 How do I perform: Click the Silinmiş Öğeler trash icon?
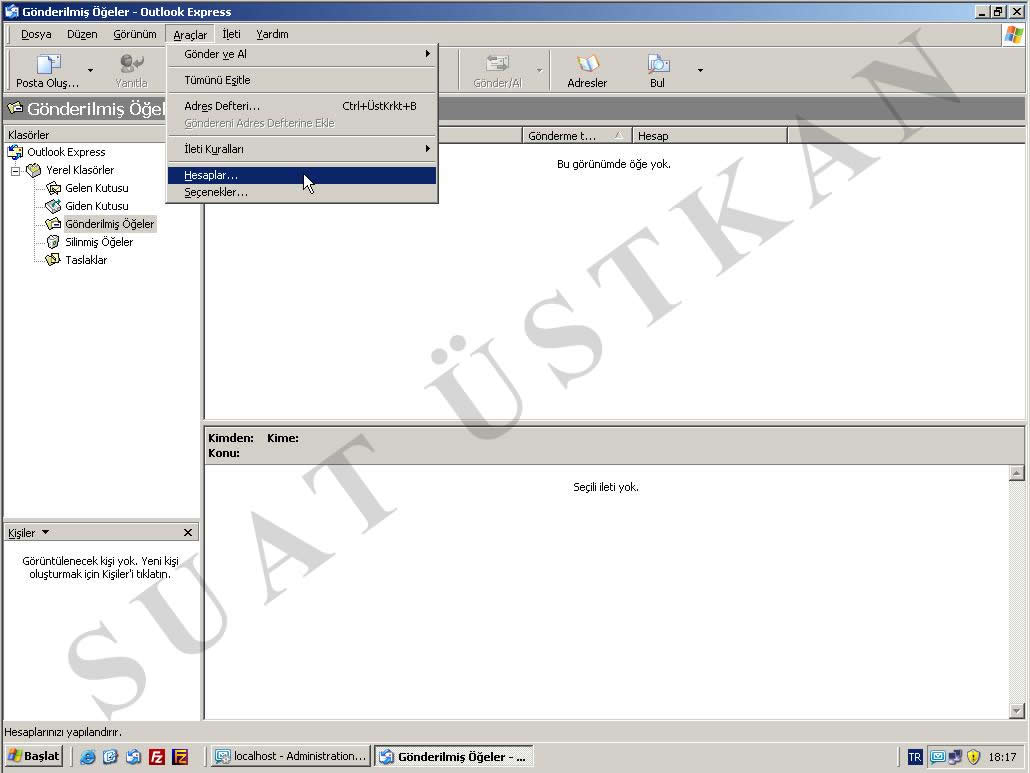[x=53, y=242]
